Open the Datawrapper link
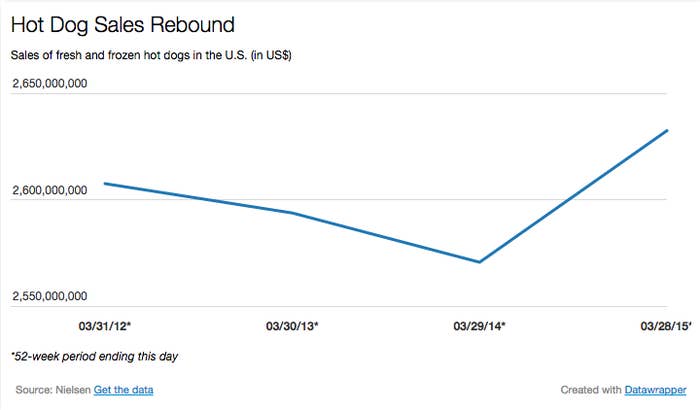This screenshot has height=410, width=700. click(655, 390)
